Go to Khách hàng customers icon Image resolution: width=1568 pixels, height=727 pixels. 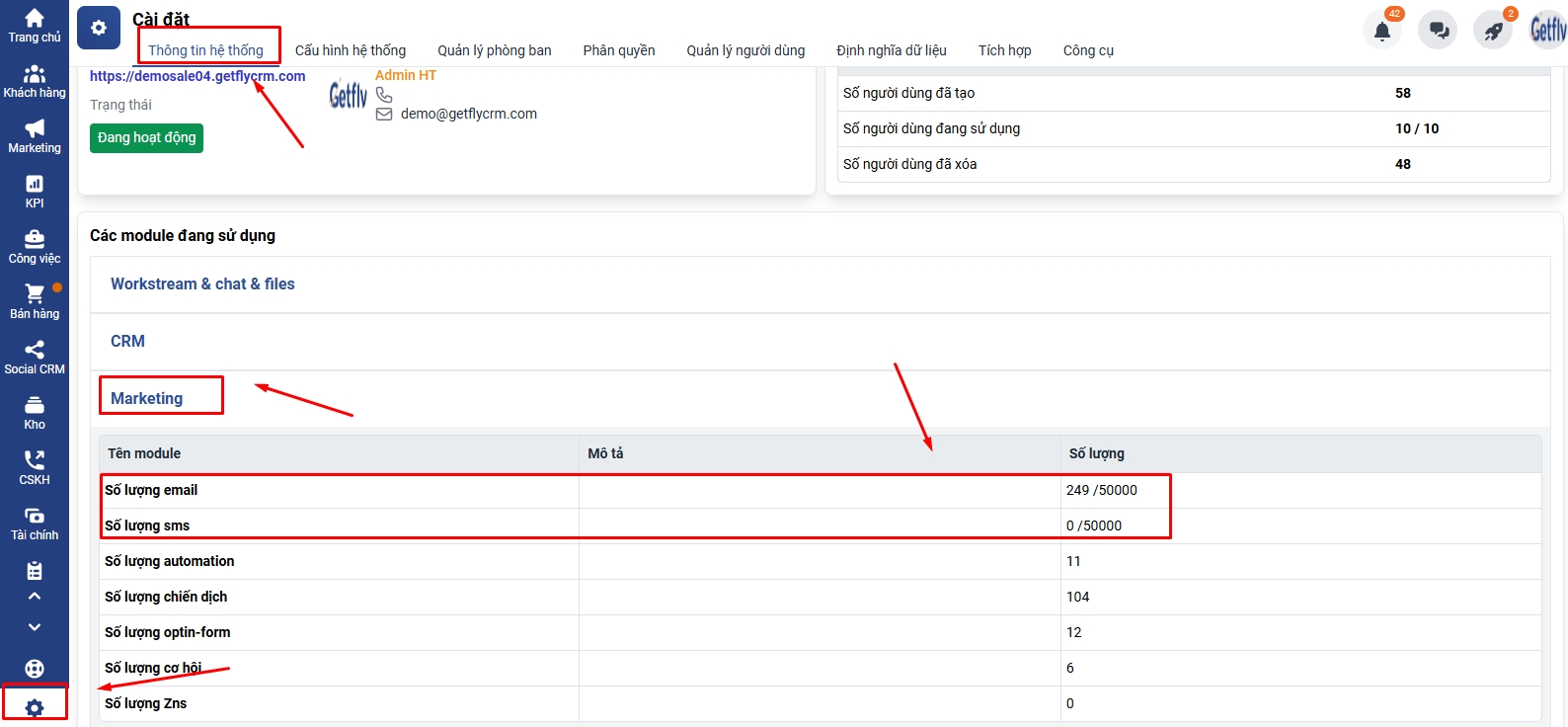(x=35, y=74)
